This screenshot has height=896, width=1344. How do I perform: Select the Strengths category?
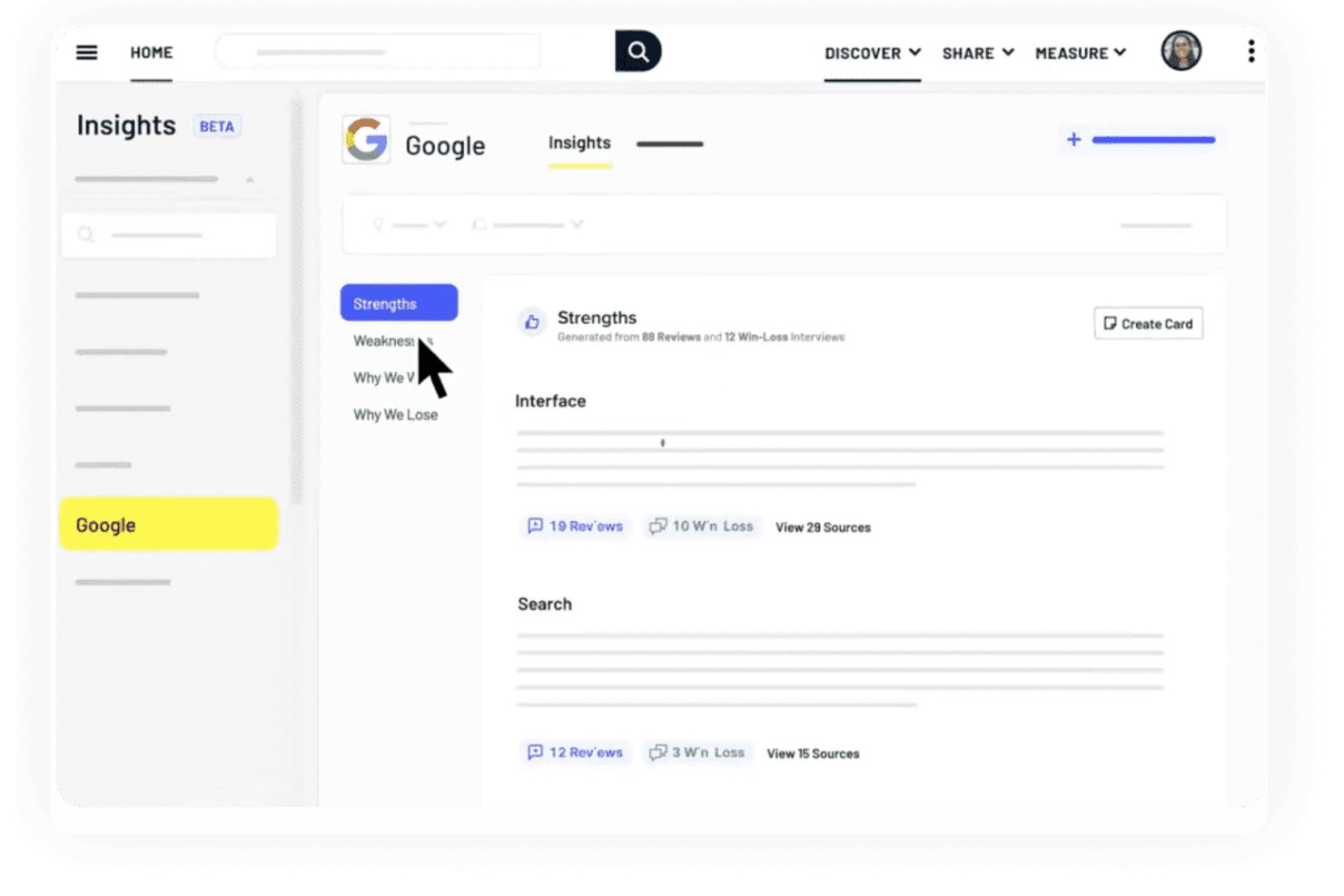pos(400,303)
